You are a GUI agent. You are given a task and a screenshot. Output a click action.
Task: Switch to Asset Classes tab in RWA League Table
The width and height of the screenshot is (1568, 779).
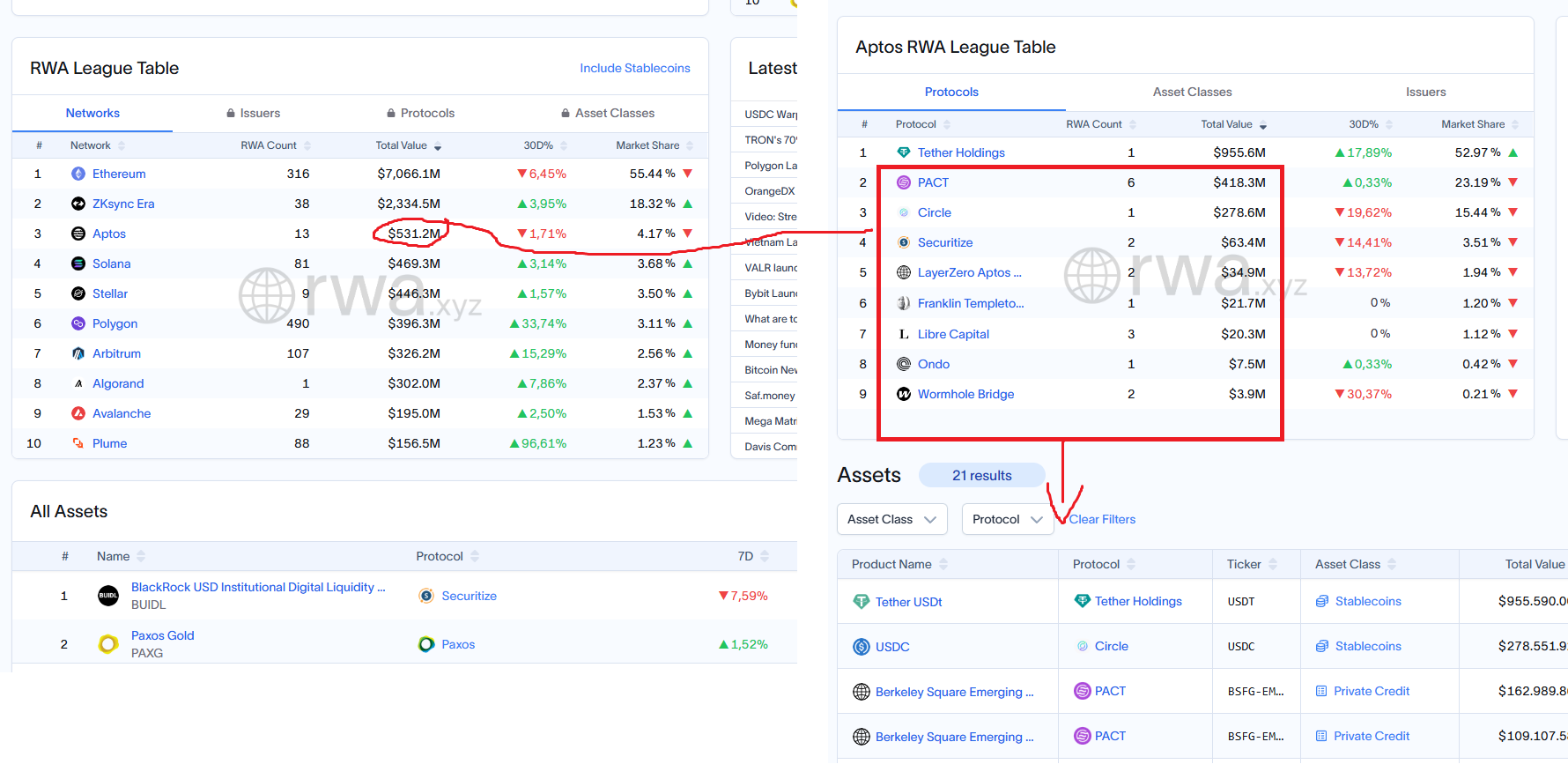(x=608, y=113)
